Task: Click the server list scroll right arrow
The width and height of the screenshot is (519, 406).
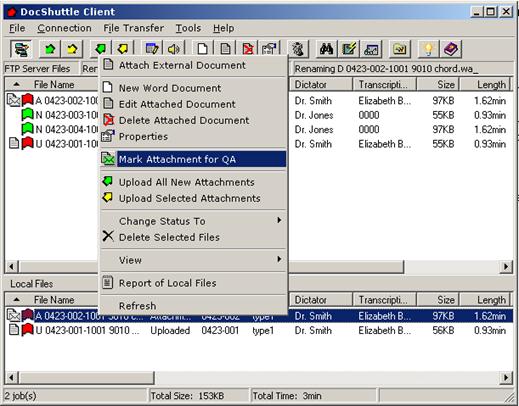Action: click(506, 266)
